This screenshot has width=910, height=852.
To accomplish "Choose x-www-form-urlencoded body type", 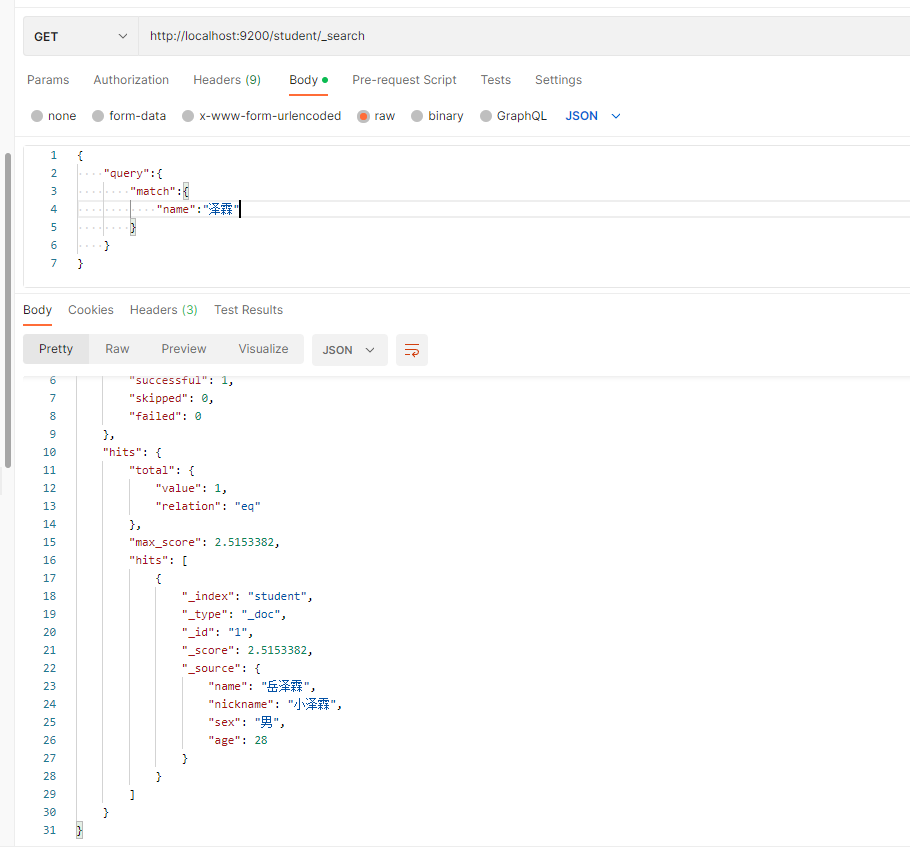I will [262, 116].
